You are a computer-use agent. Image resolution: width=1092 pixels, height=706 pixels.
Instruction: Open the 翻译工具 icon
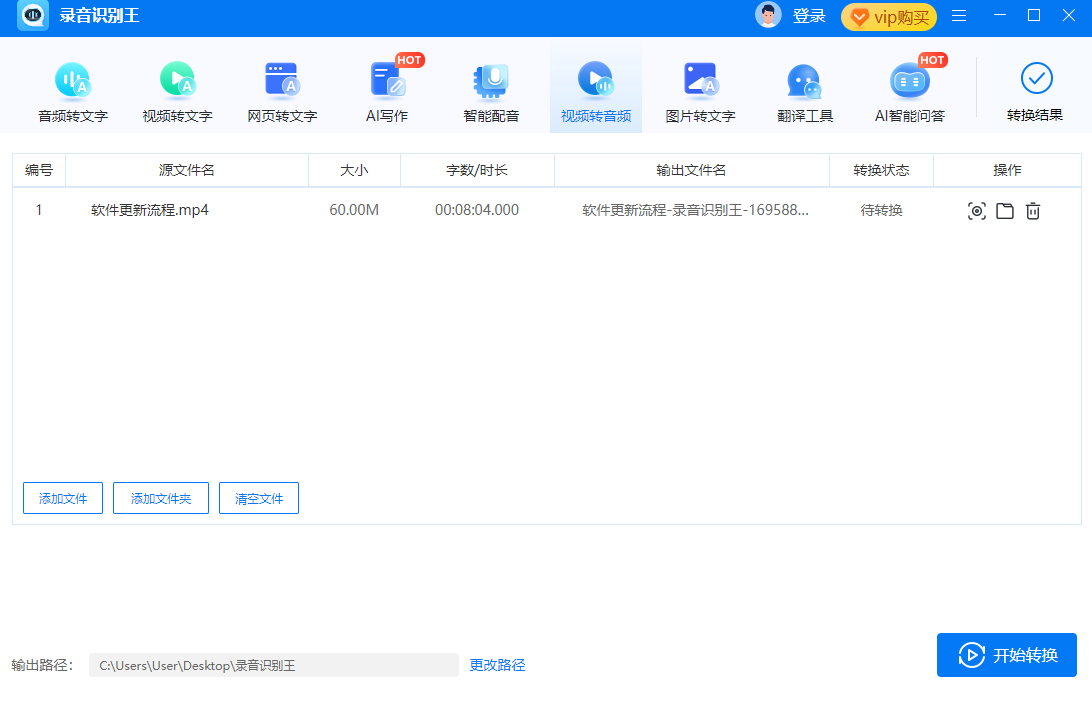coord(804,90)
